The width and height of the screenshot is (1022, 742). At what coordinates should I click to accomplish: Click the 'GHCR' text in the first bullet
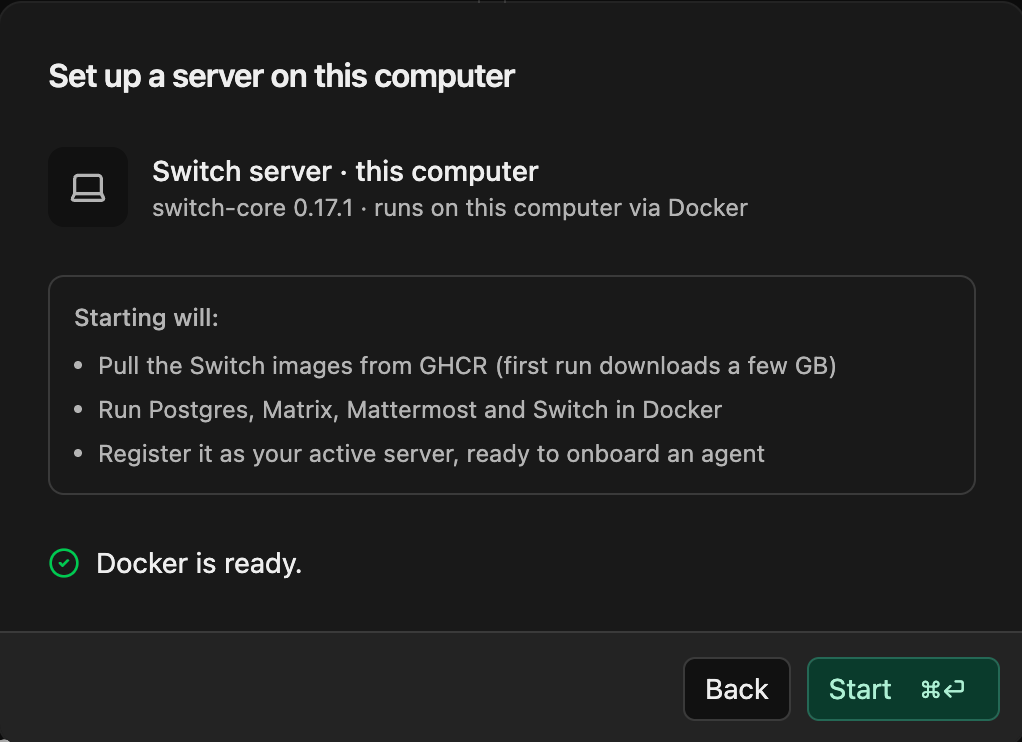tap(453, 366)
